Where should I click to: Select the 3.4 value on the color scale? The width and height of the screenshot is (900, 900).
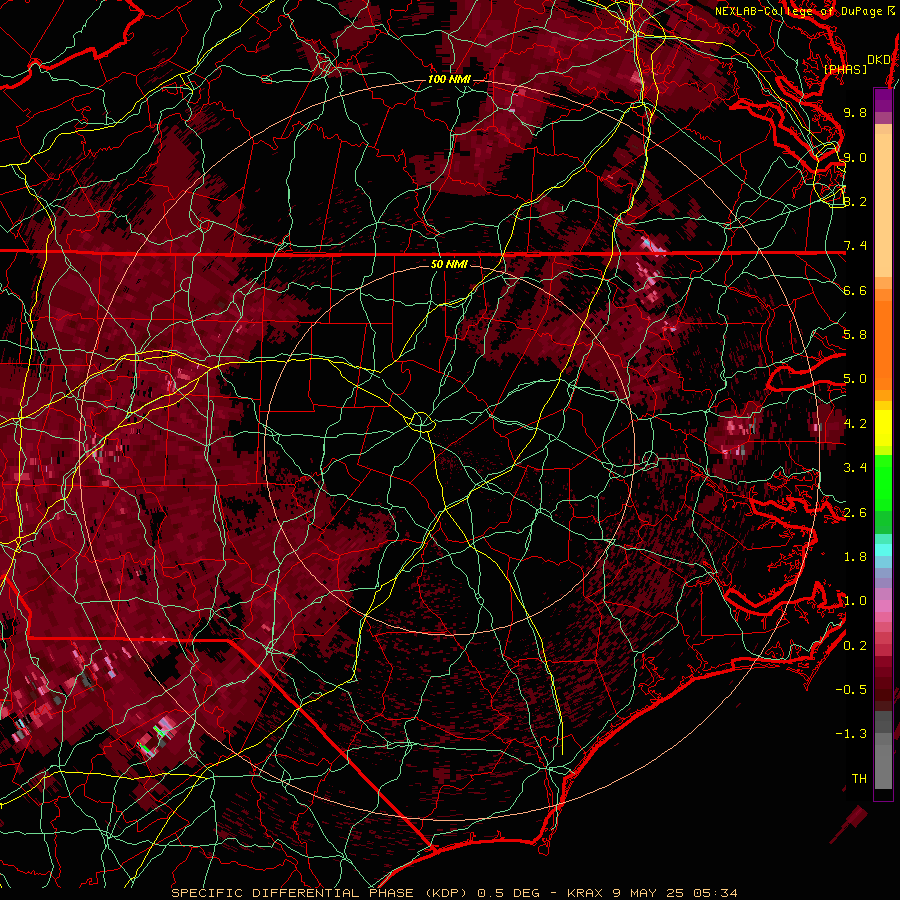coord(855,468)
